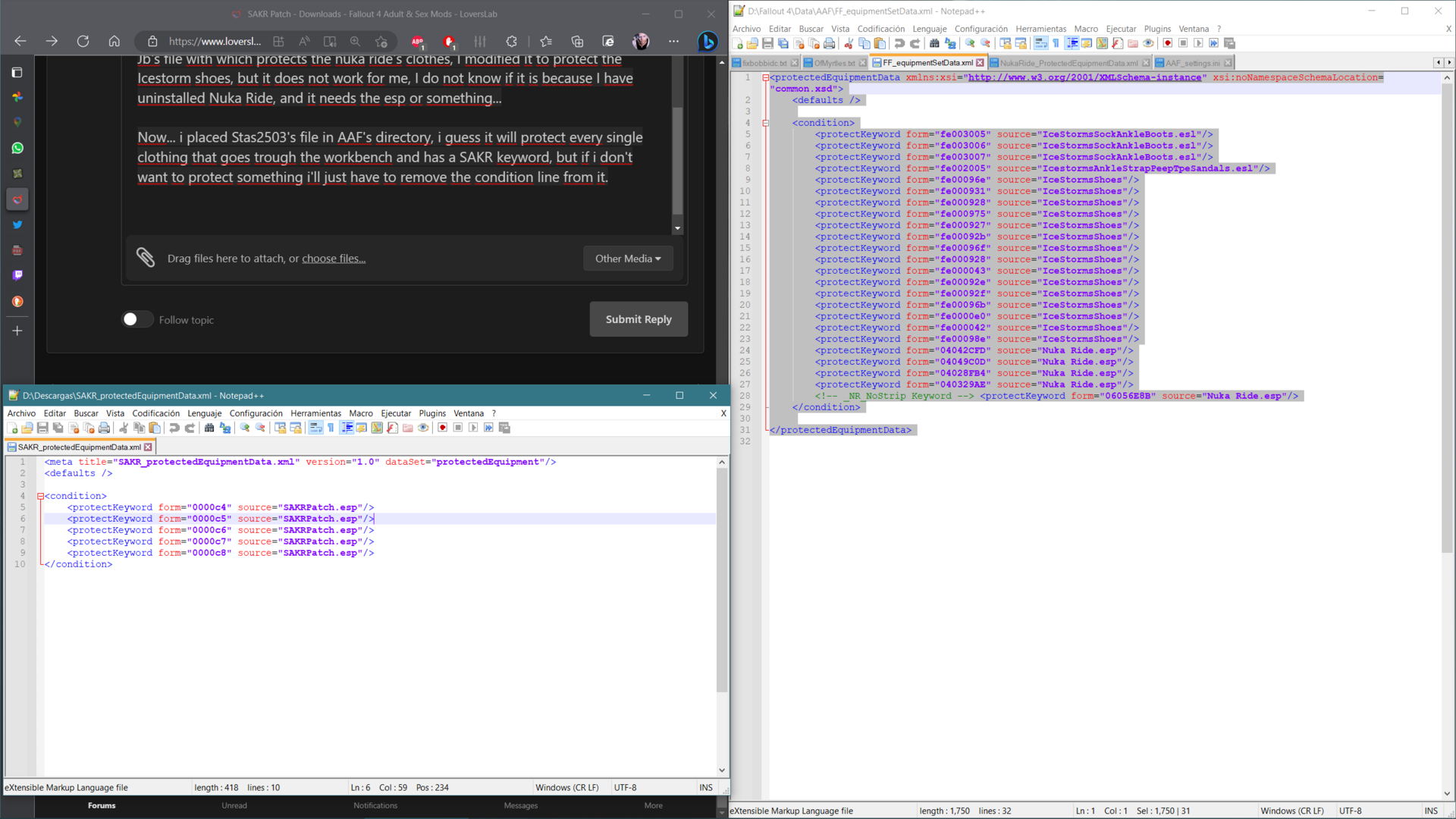The image size is (1456, 819).
Task: Click the browser address bar URL
Action: (x=215, y=42)
